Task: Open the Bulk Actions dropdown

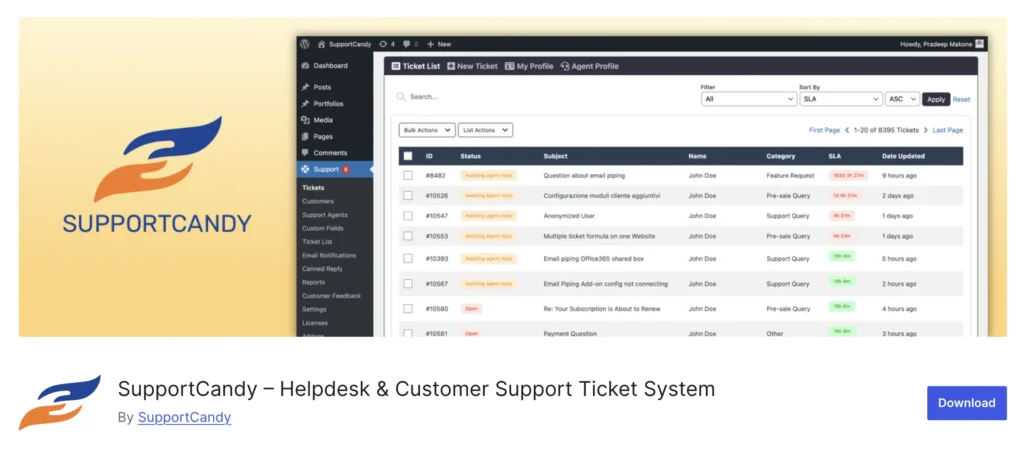Action: tap(427, 131)
